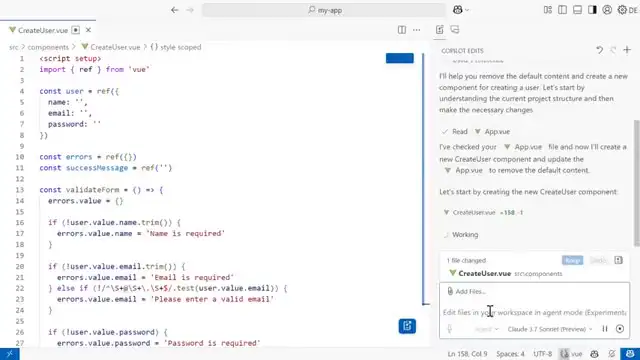Image resolution: width=640 pixels, height=360 pixels.
Task: Click Add Files attachment button
Action: click(x=466, y=291)
